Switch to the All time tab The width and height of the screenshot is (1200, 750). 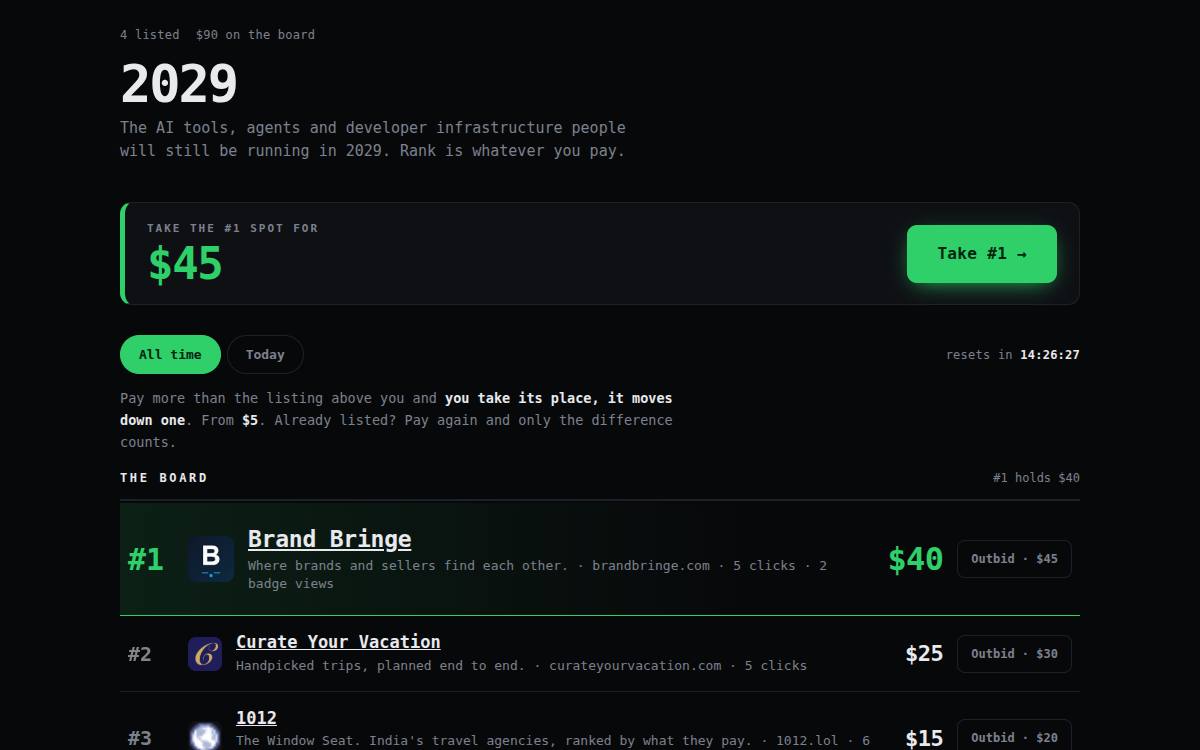[x=170, y=354]
